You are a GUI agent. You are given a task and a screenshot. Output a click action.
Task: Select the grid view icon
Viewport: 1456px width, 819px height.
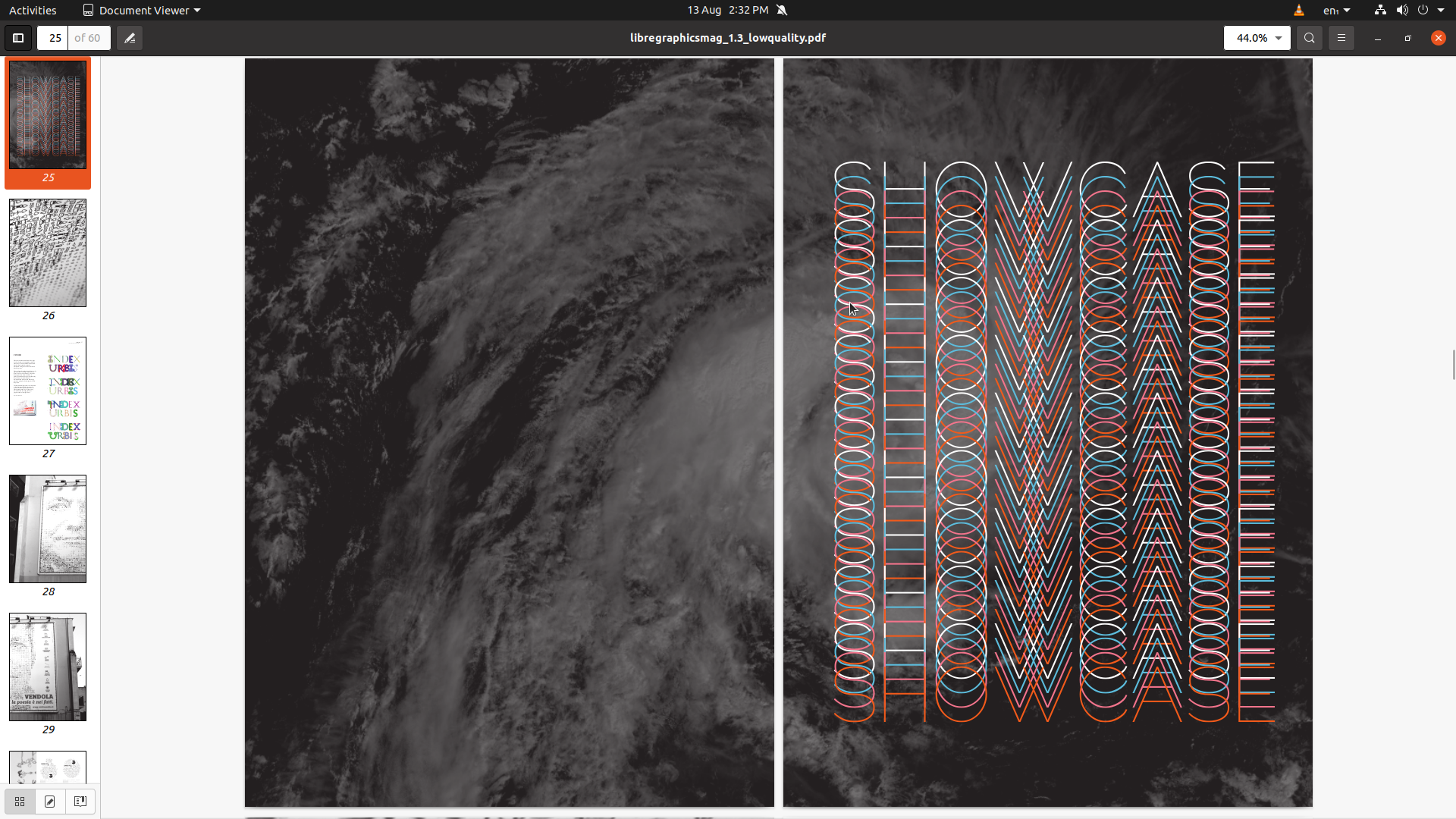20,801
